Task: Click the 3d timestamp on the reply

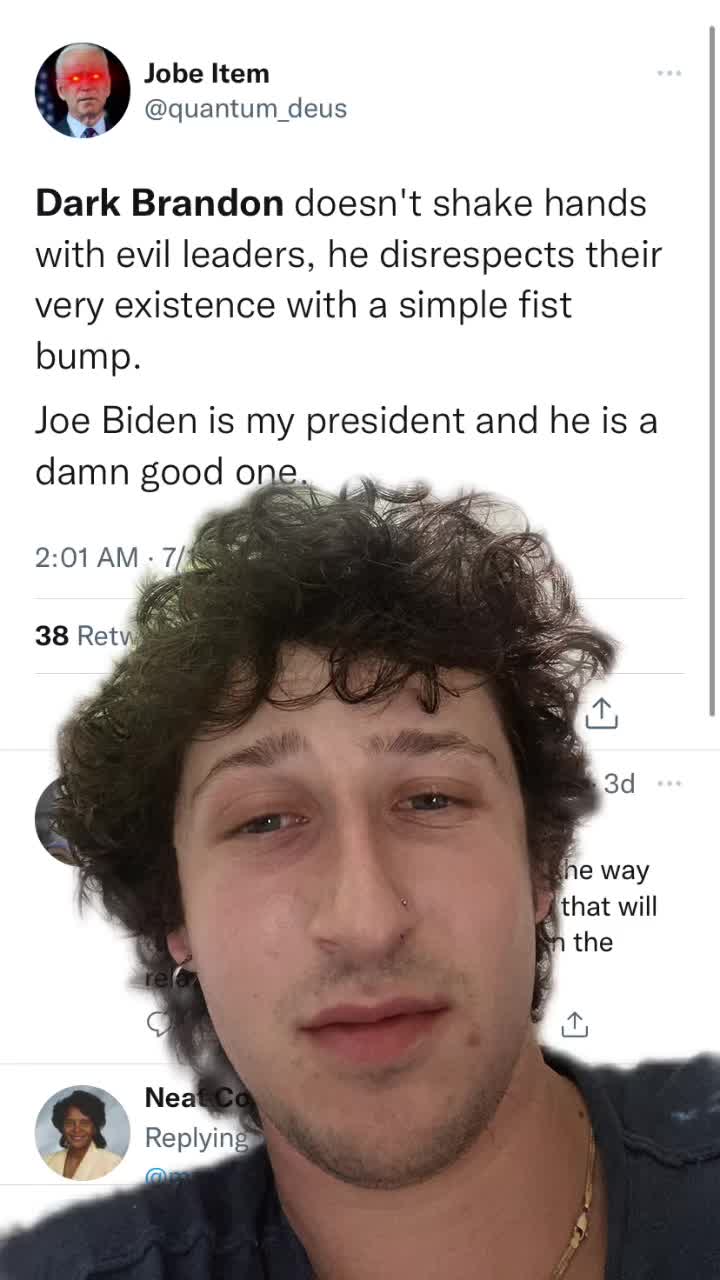Action: pyautogui.click(x=619, y=783)
